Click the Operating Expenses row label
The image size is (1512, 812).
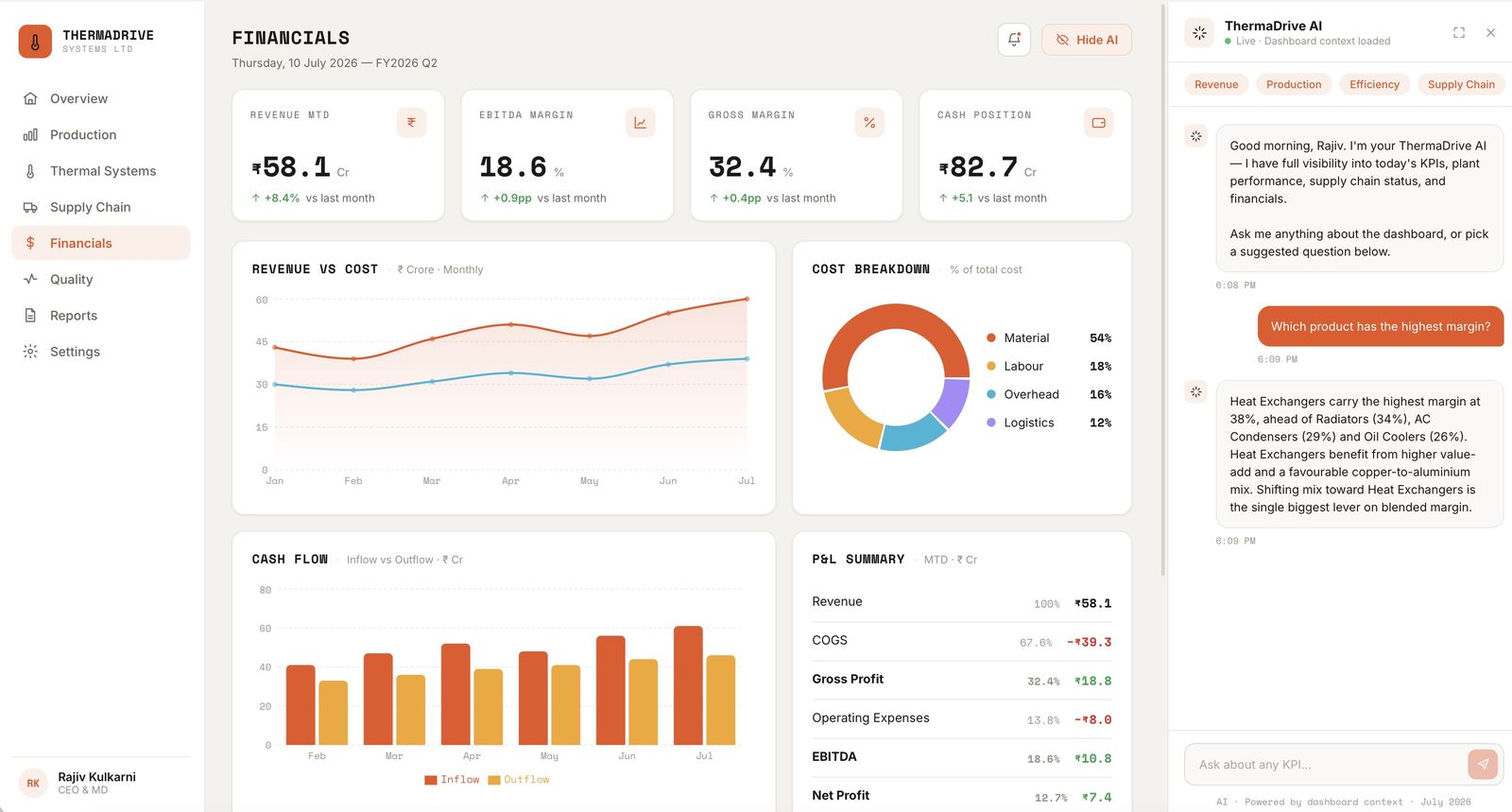tap(870, 717)
